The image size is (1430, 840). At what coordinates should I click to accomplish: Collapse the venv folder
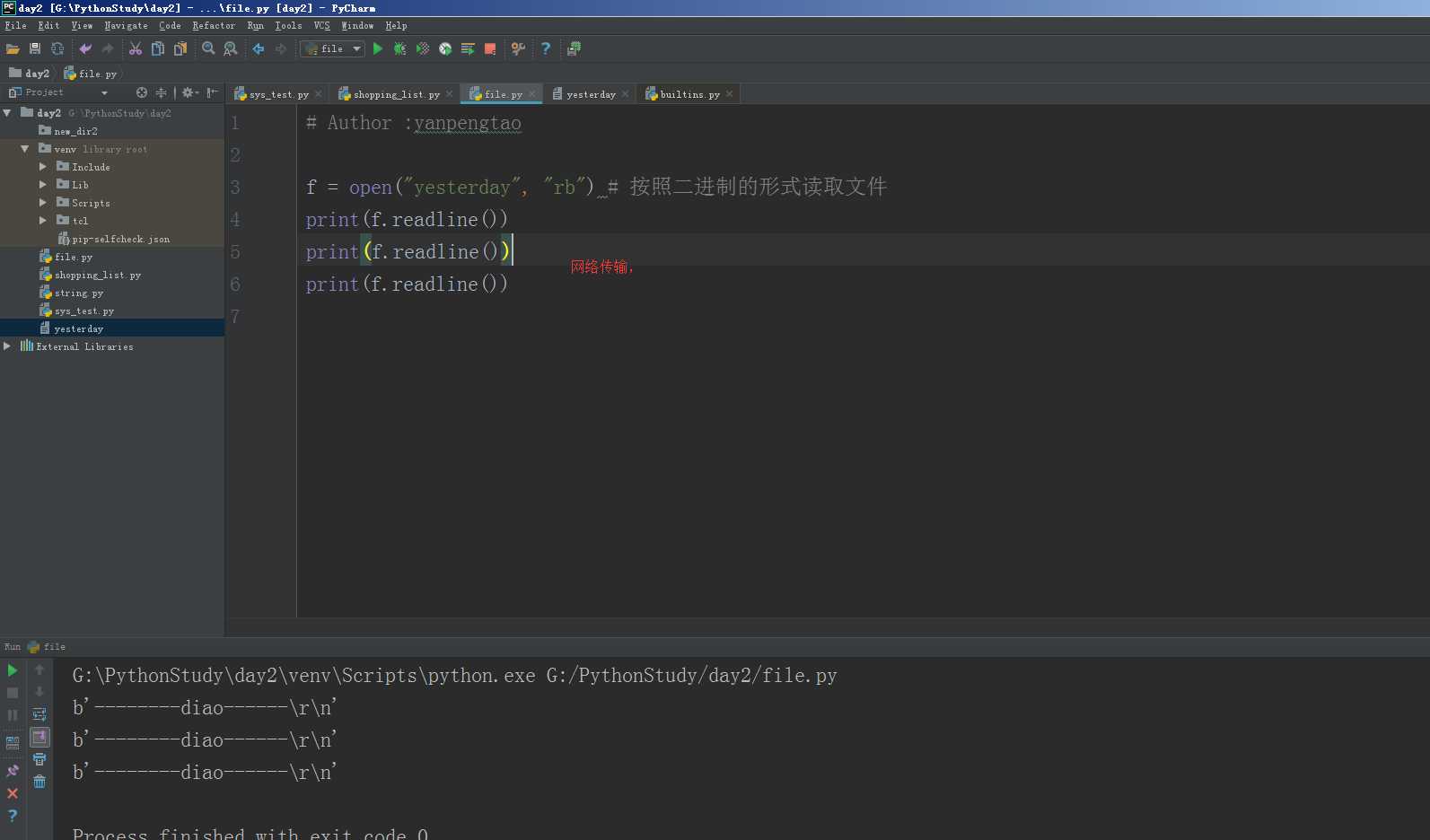[x=25, y=149]
